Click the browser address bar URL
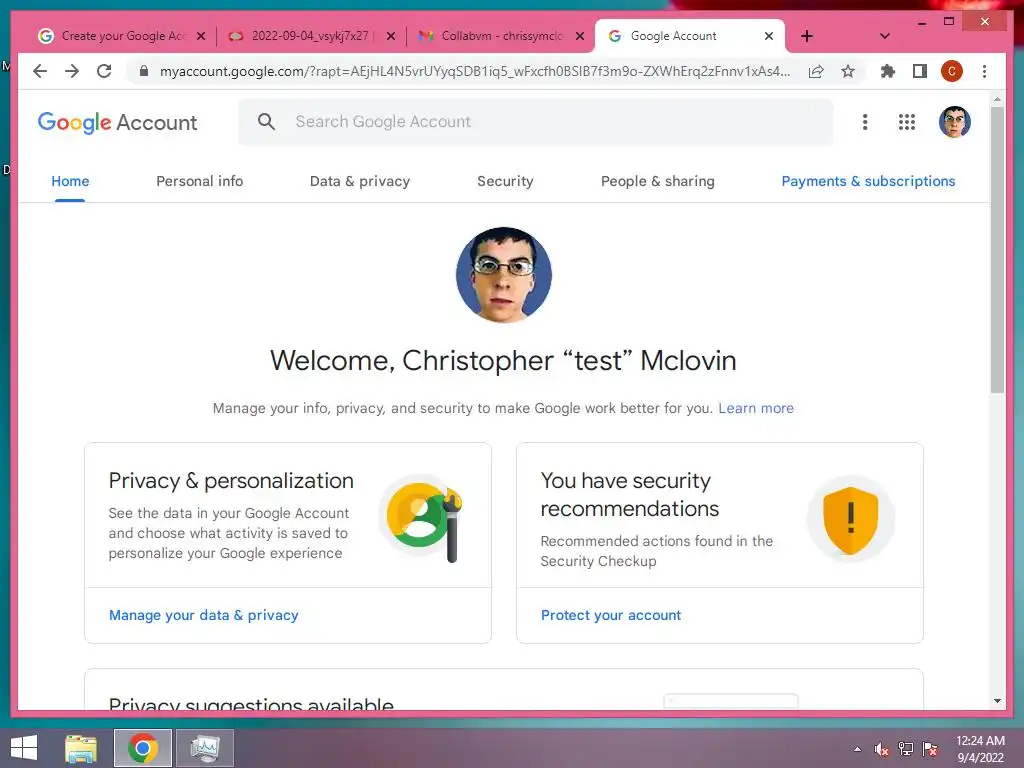The height and width of the screenshot is (768, 1024). point(475,71)
